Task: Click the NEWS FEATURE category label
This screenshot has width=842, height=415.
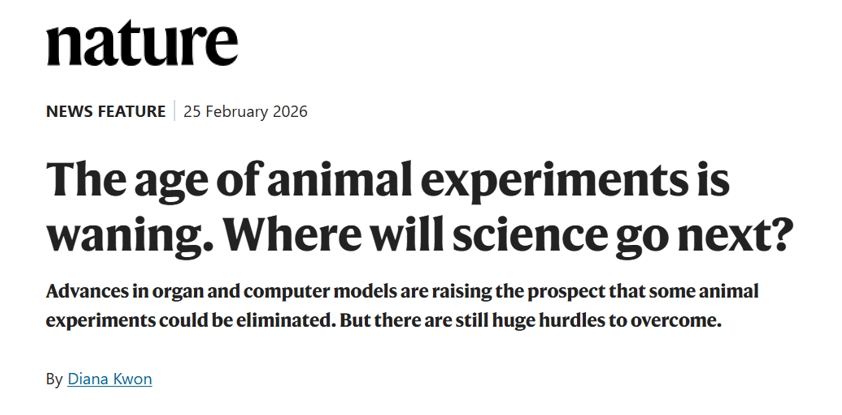Action: 105,111
